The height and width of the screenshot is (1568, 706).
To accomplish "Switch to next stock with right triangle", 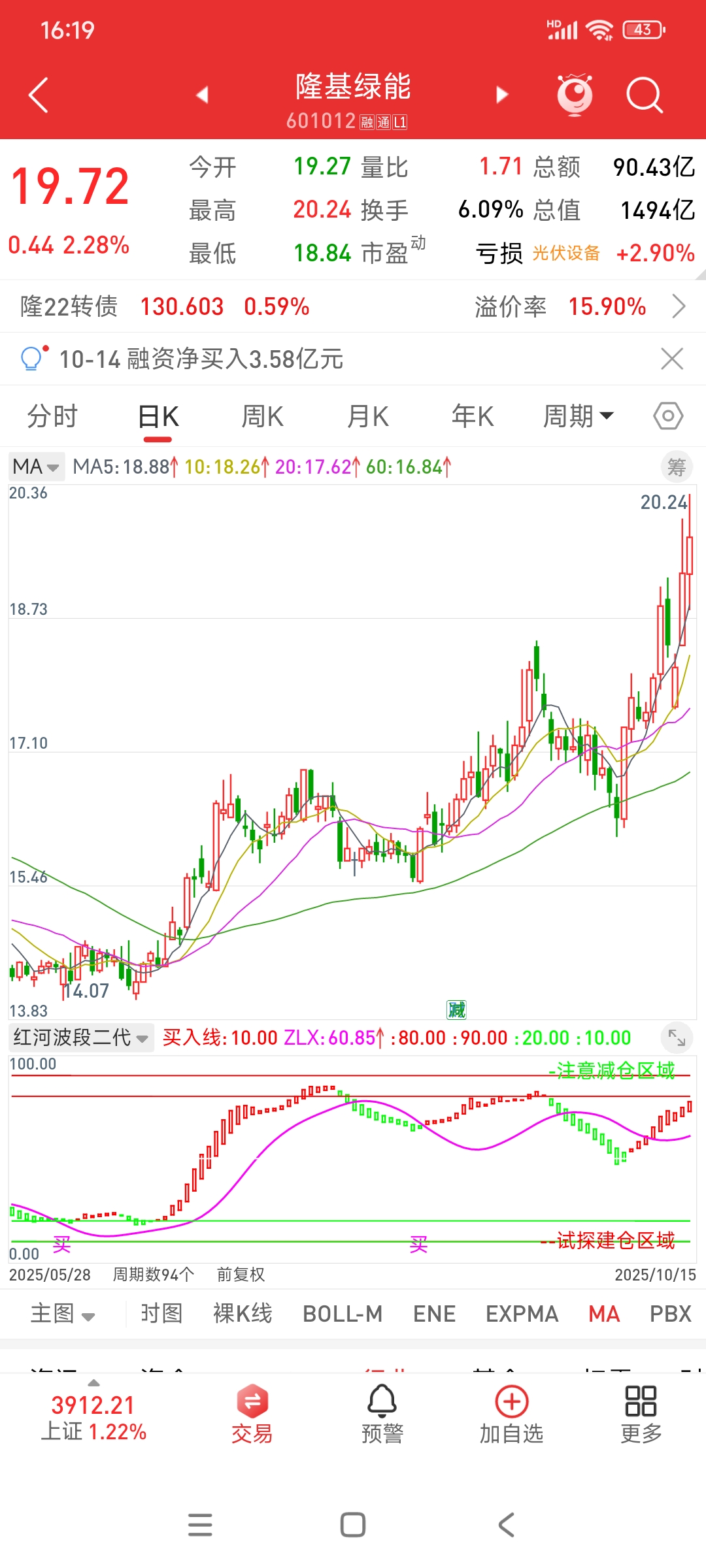I will pyautogui.click(x=501, y=95).
